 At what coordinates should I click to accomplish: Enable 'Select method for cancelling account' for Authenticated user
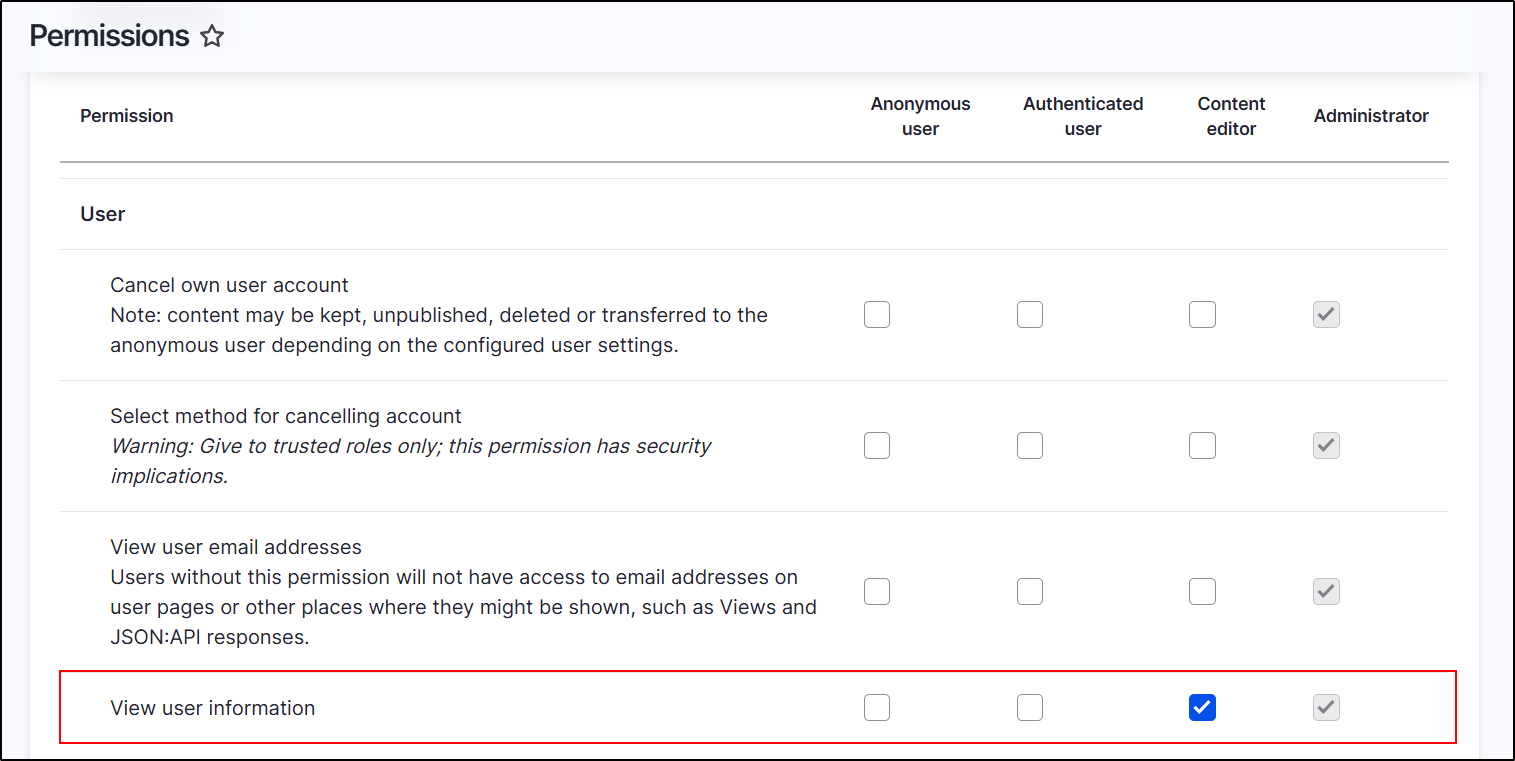coord(1030,445)
